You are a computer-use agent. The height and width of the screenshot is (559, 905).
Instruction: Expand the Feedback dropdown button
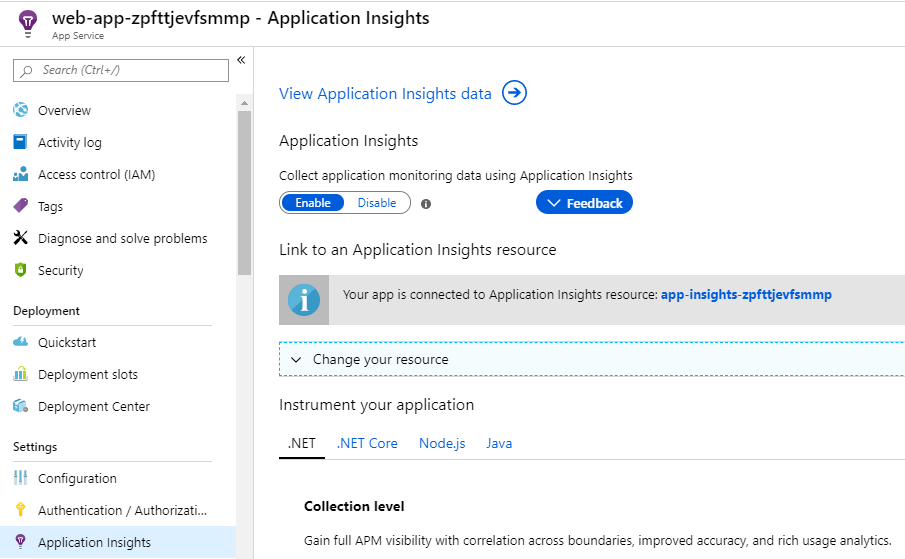[584, 203]
